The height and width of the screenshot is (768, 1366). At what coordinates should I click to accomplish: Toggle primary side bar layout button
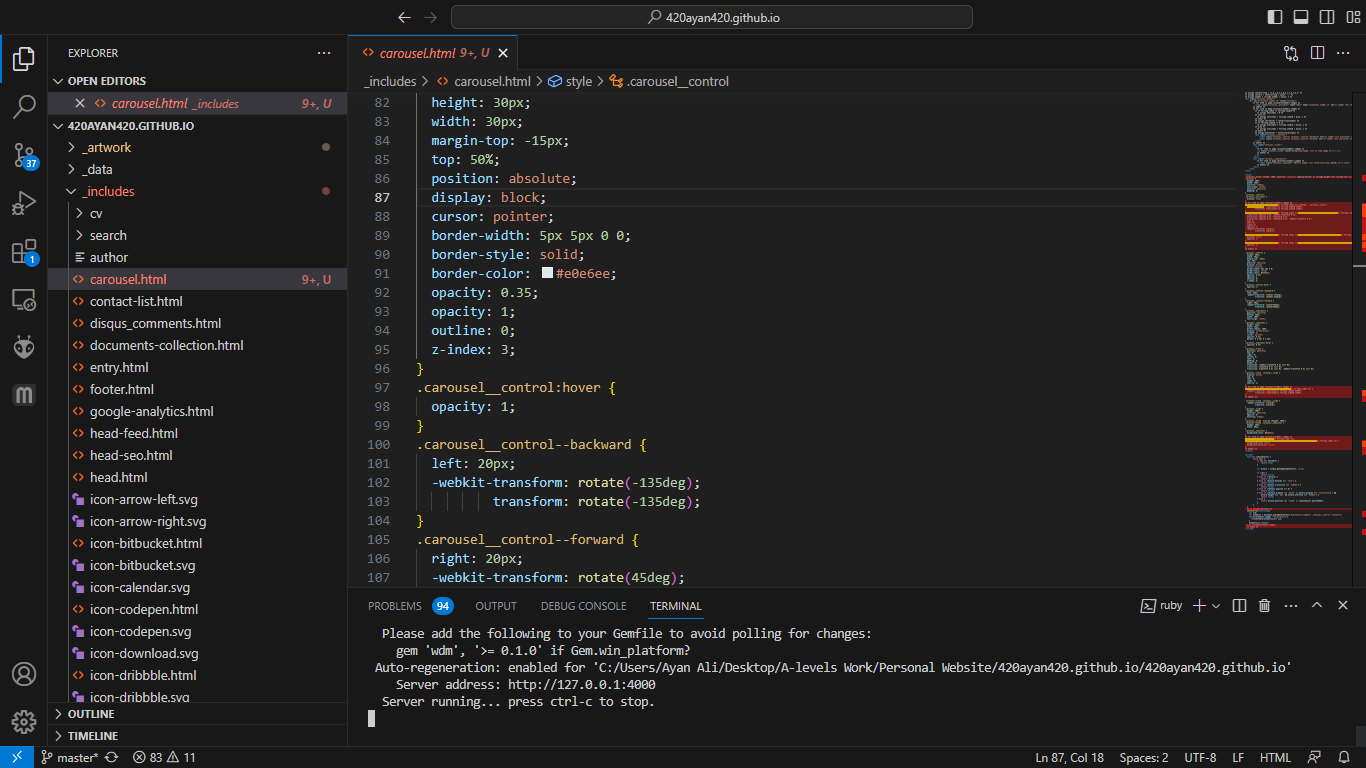[x=1274, y=17]
